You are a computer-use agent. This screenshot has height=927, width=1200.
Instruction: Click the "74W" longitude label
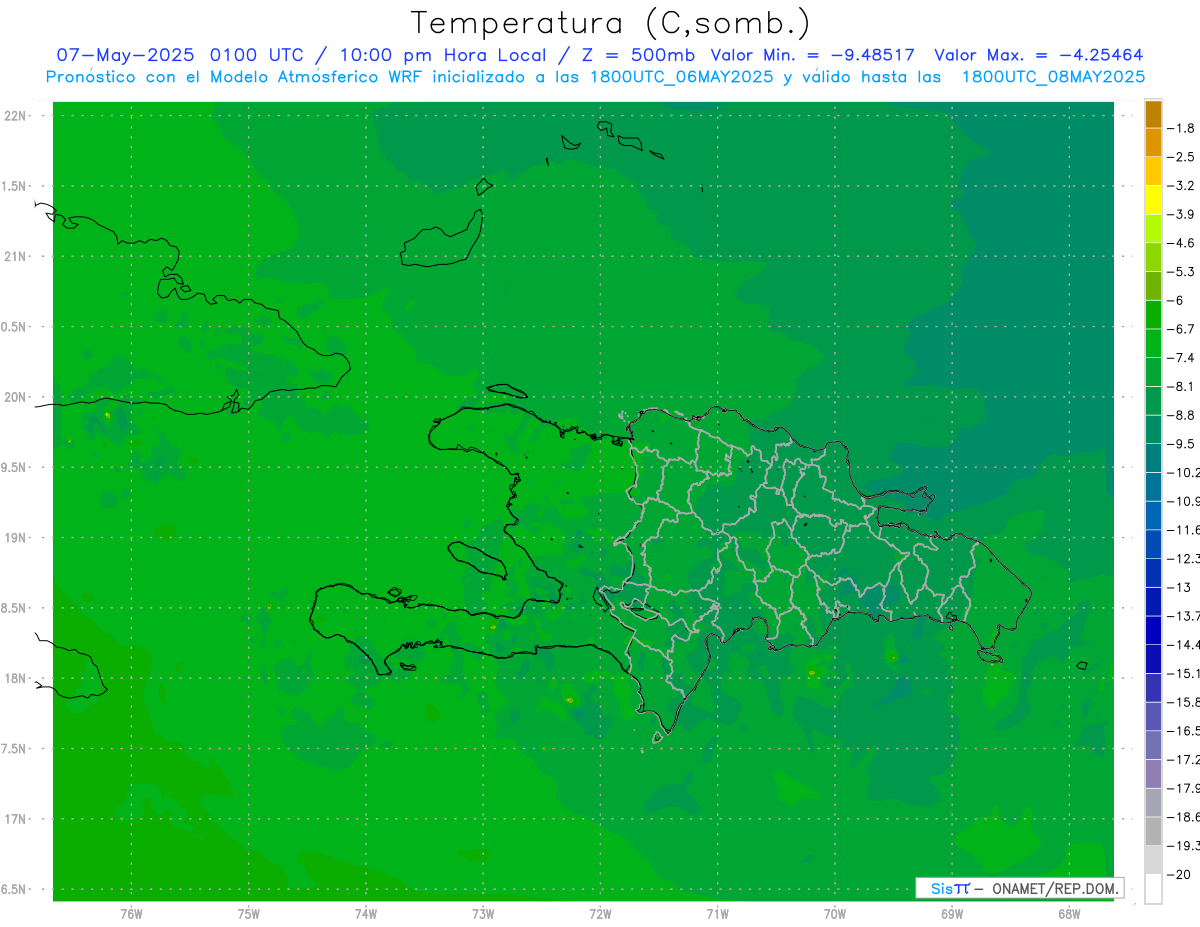366,913
